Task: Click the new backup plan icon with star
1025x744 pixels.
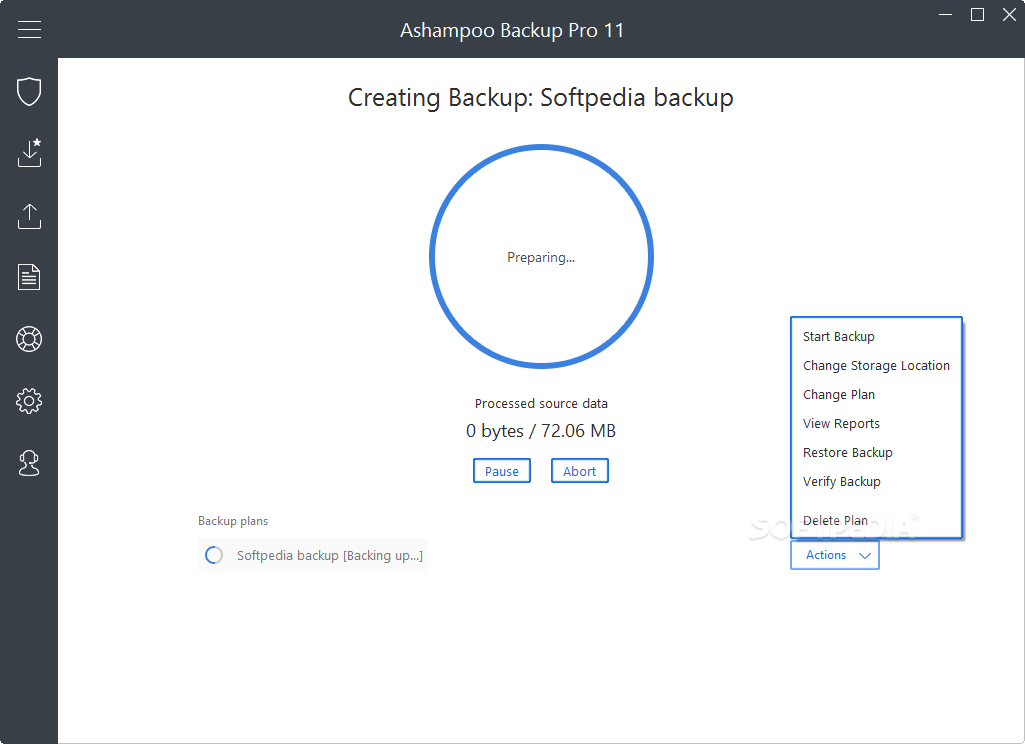Action: [x=29, y=152]
